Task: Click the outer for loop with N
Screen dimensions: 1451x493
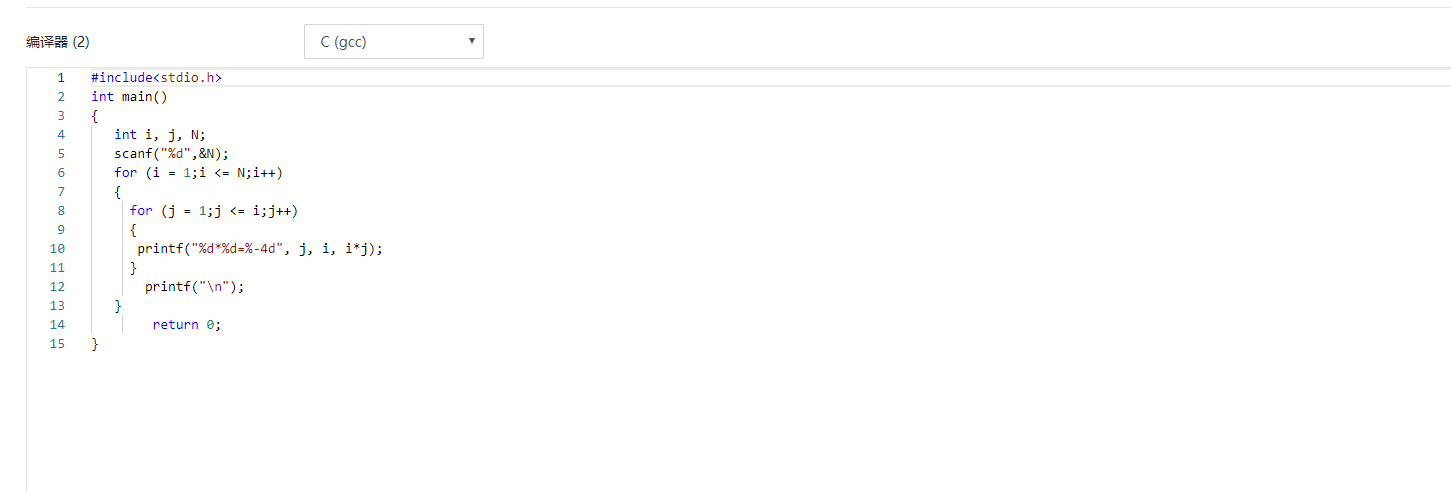Action: click(x=198, y=173)
